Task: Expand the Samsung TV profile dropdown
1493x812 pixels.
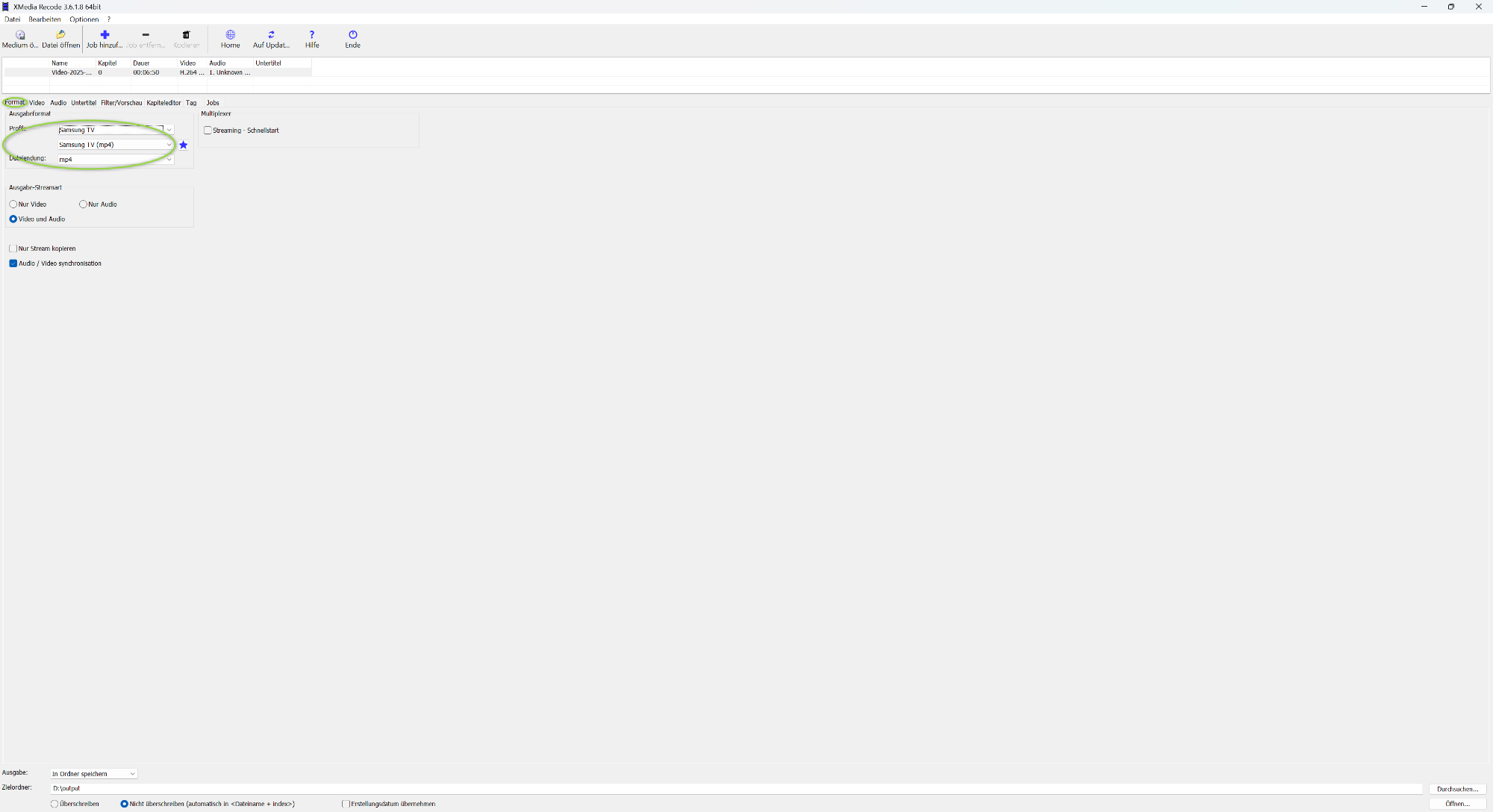Action: (x=169, y=130)
